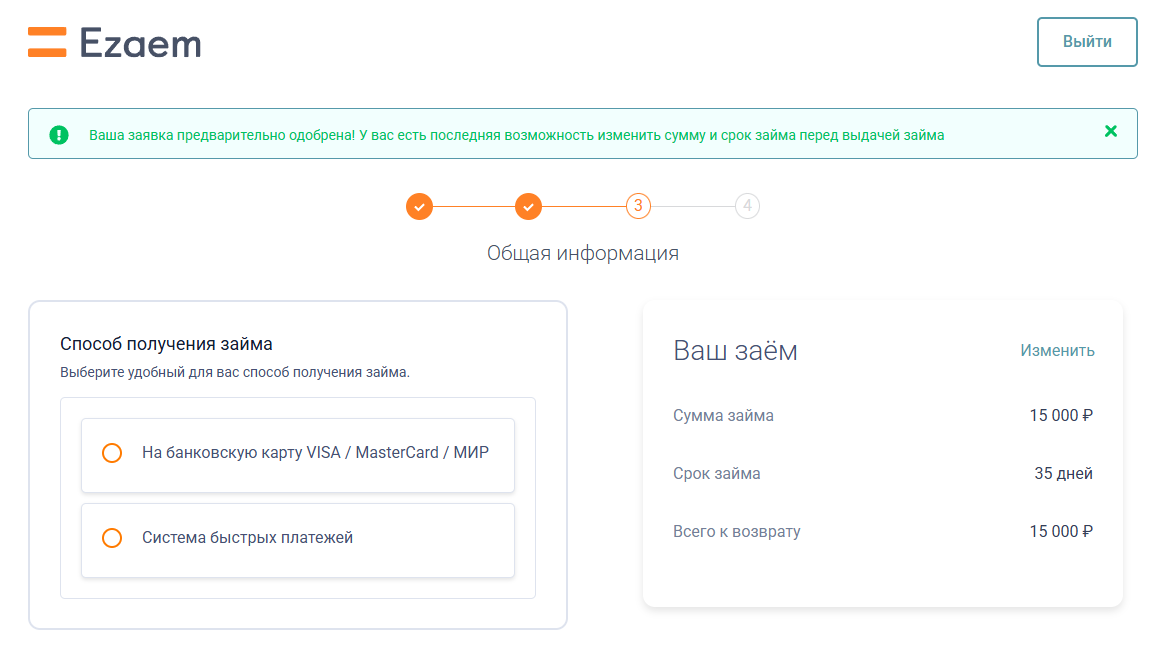Viewport: 1150px width, 649px height.
Task: Click the second completed step checkmark
Action: (x=528, y=207)
